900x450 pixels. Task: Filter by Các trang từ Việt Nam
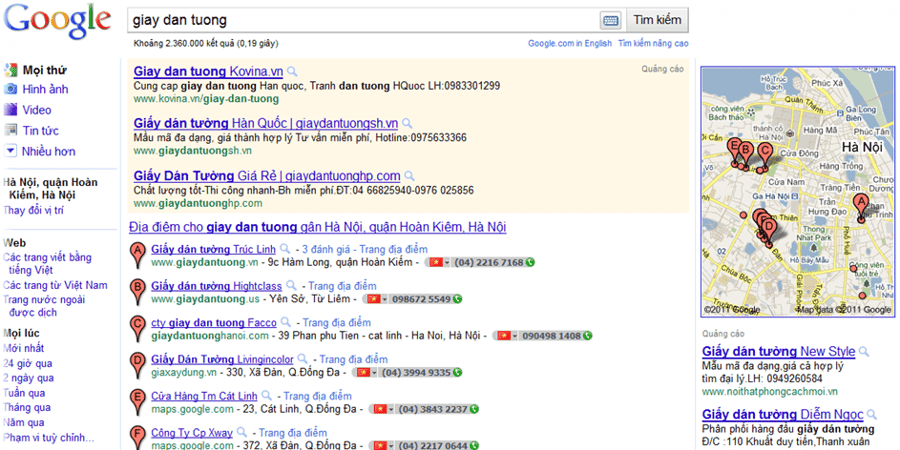55,285
